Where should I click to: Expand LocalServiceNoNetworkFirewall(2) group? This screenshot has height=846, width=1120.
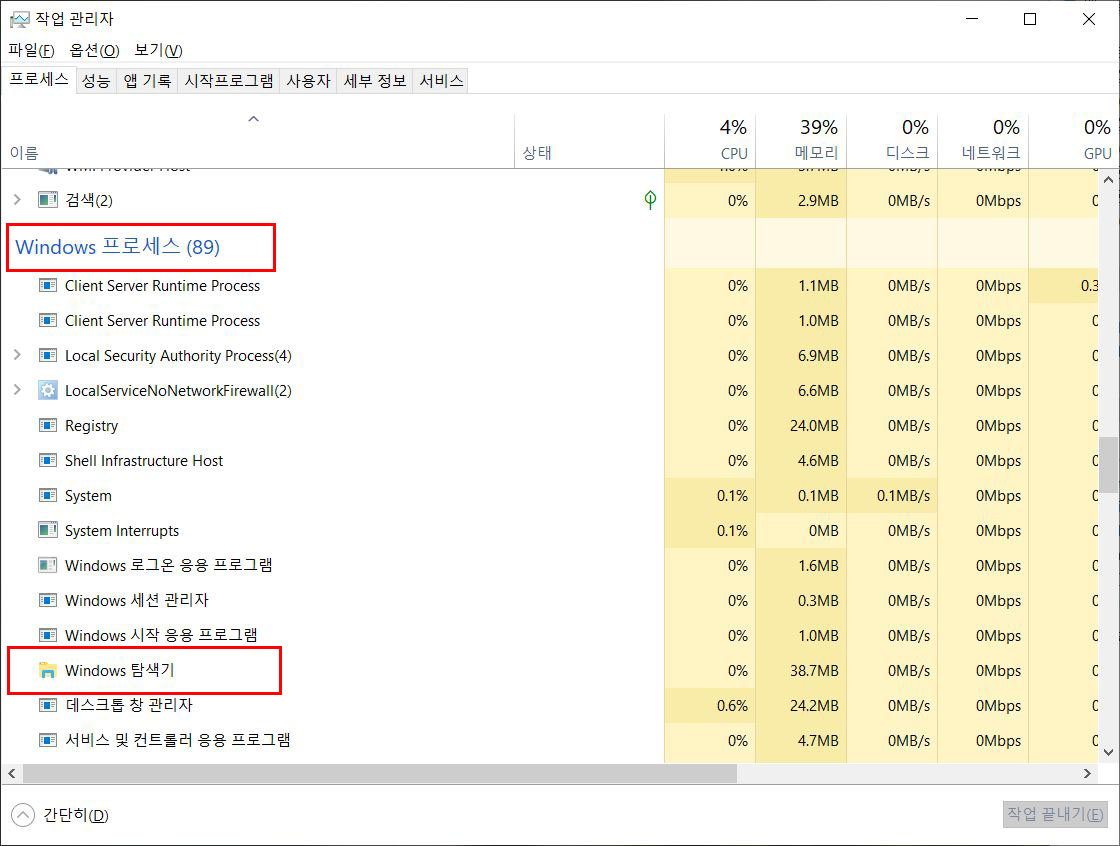pyautogui.click(x=17, y=390)
